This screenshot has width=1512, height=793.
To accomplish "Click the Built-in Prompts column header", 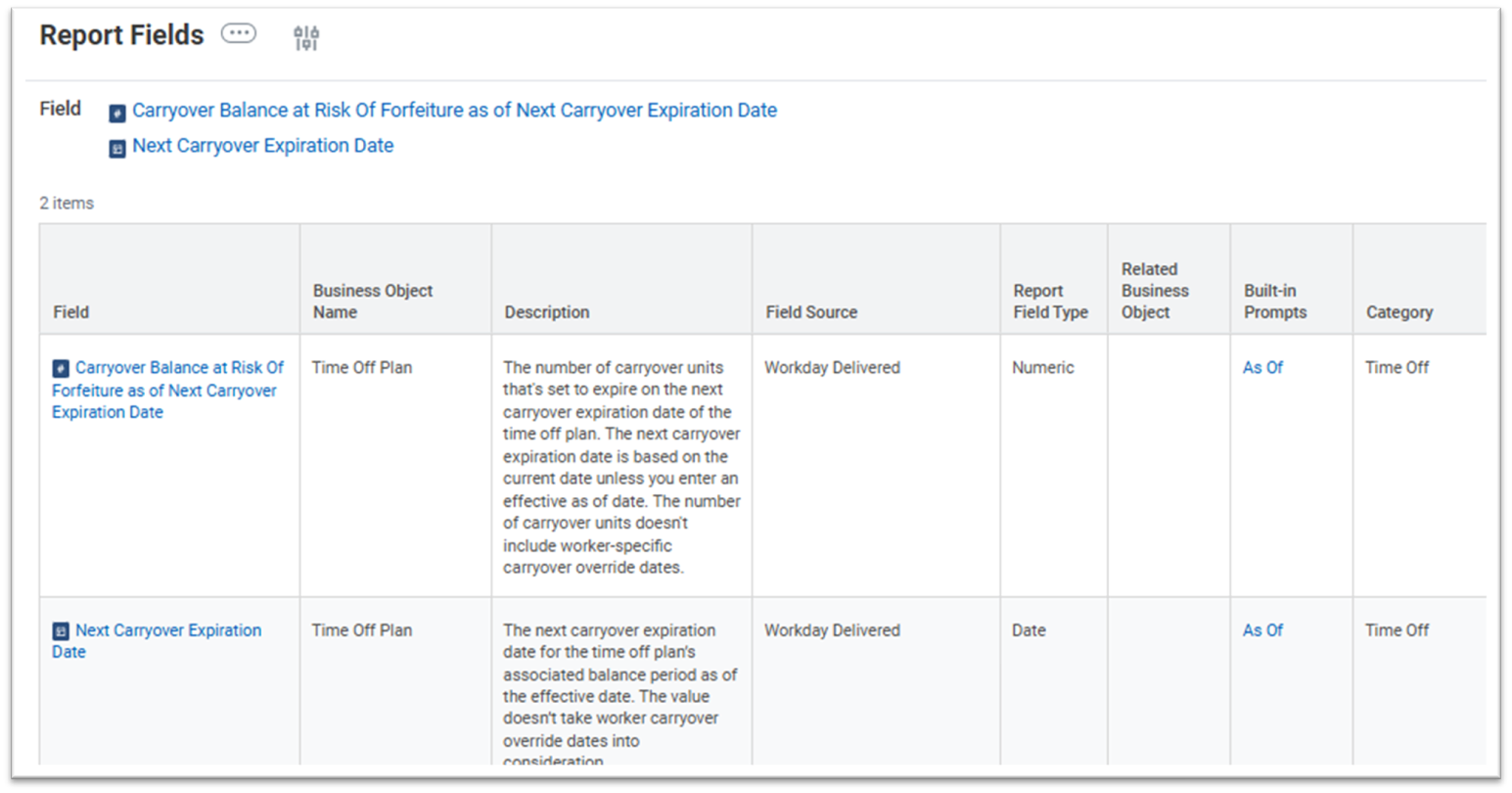I will [1274, 302].
